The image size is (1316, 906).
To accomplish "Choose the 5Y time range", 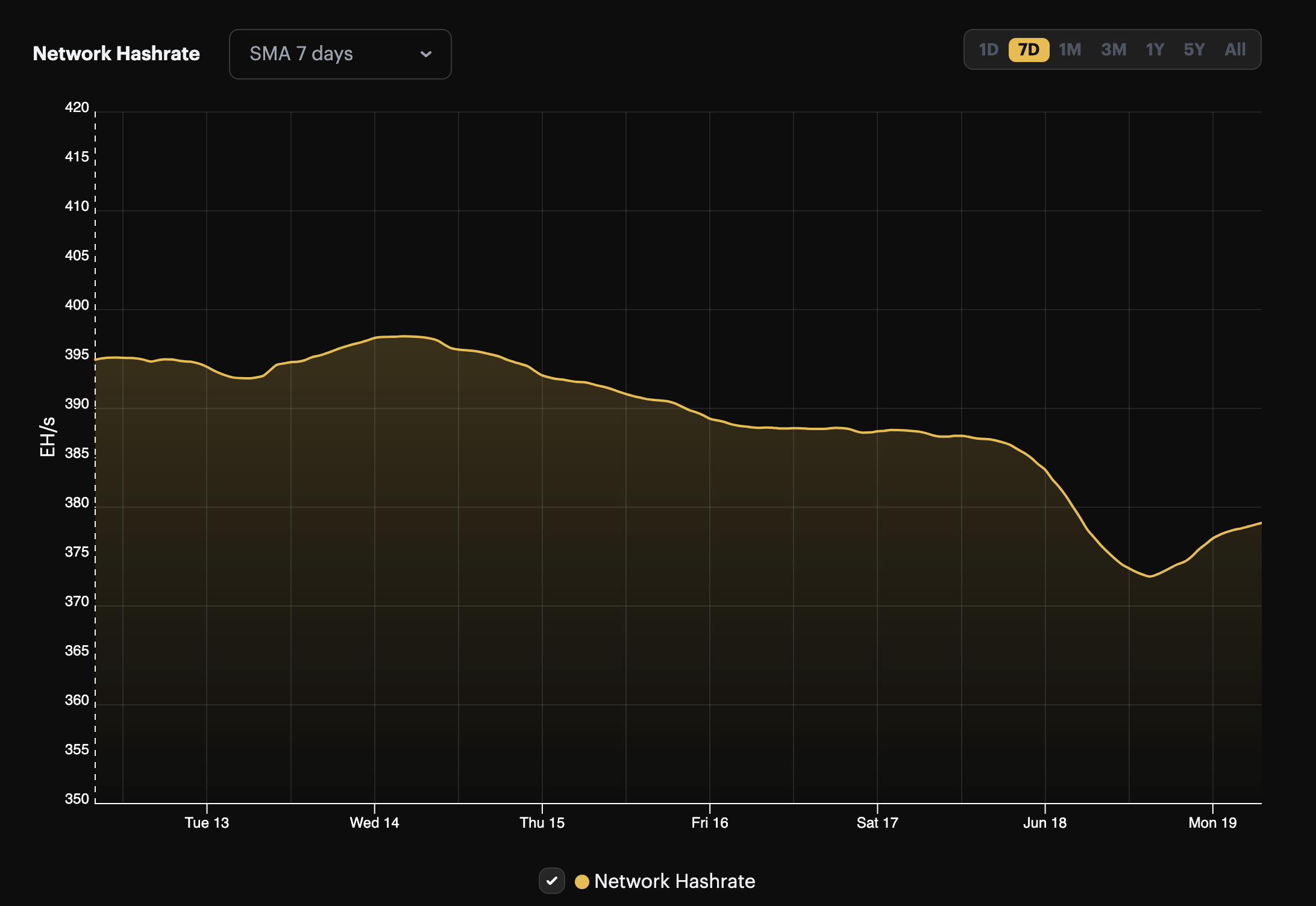I will (1194, 49).
